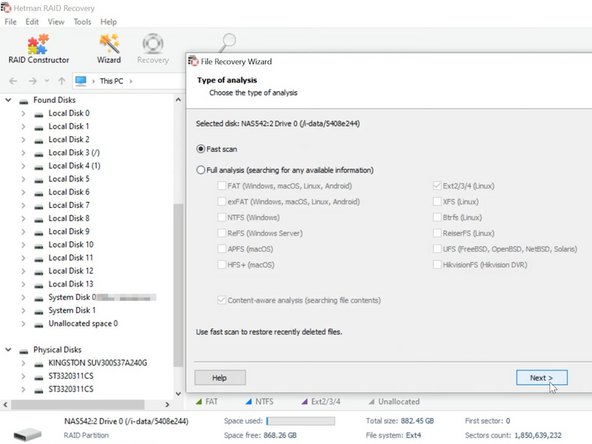Open the RAID Constructor tool

(38, 49)
